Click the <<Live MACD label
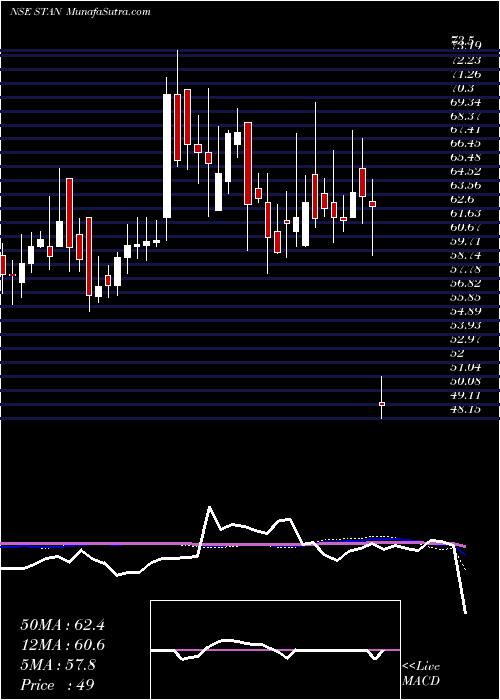 coord(421,674)
